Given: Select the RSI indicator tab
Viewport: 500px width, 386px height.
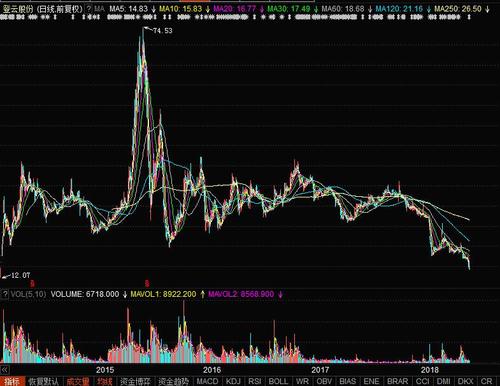Looking at the screenshot, I should coord(255,381).
